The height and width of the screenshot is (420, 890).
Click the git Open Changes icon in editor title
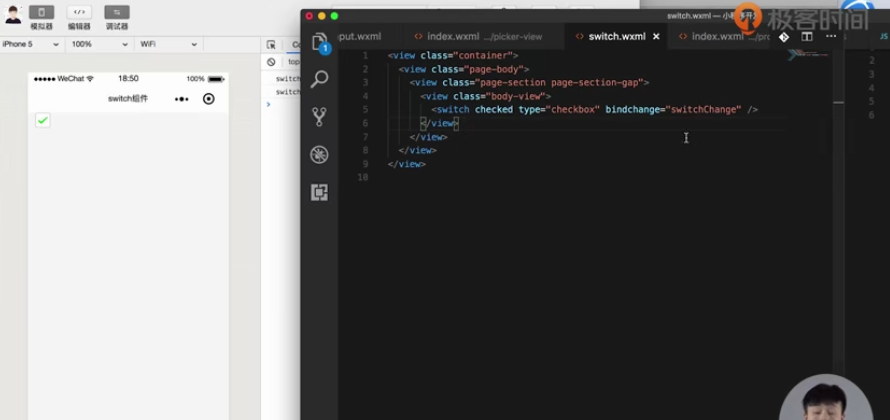pos(783,37)
